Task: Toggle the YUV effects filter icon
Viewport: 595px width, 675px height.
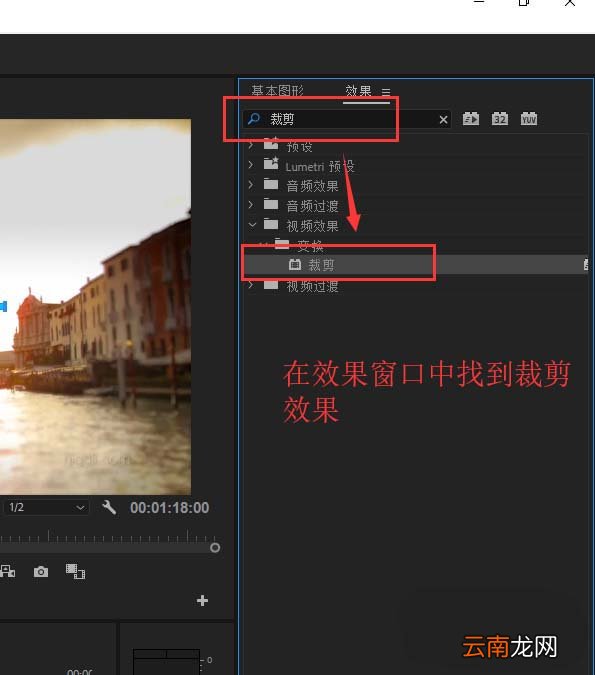Action: coord(529,119)
